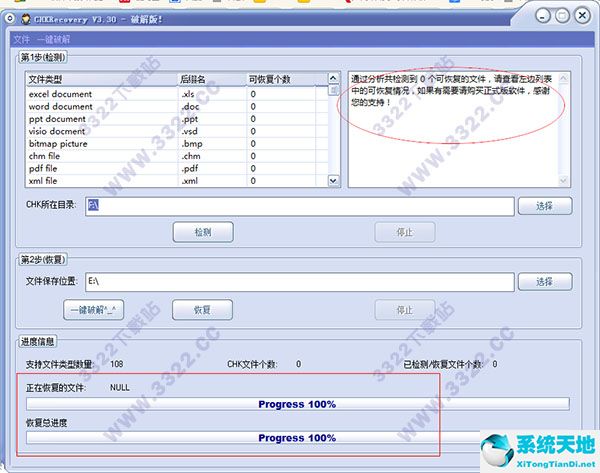The width and height of the screenshot is (600, 473).
Task: Click the NULL value beside 正在恢复的文件
Action: [x=120, y=388]
